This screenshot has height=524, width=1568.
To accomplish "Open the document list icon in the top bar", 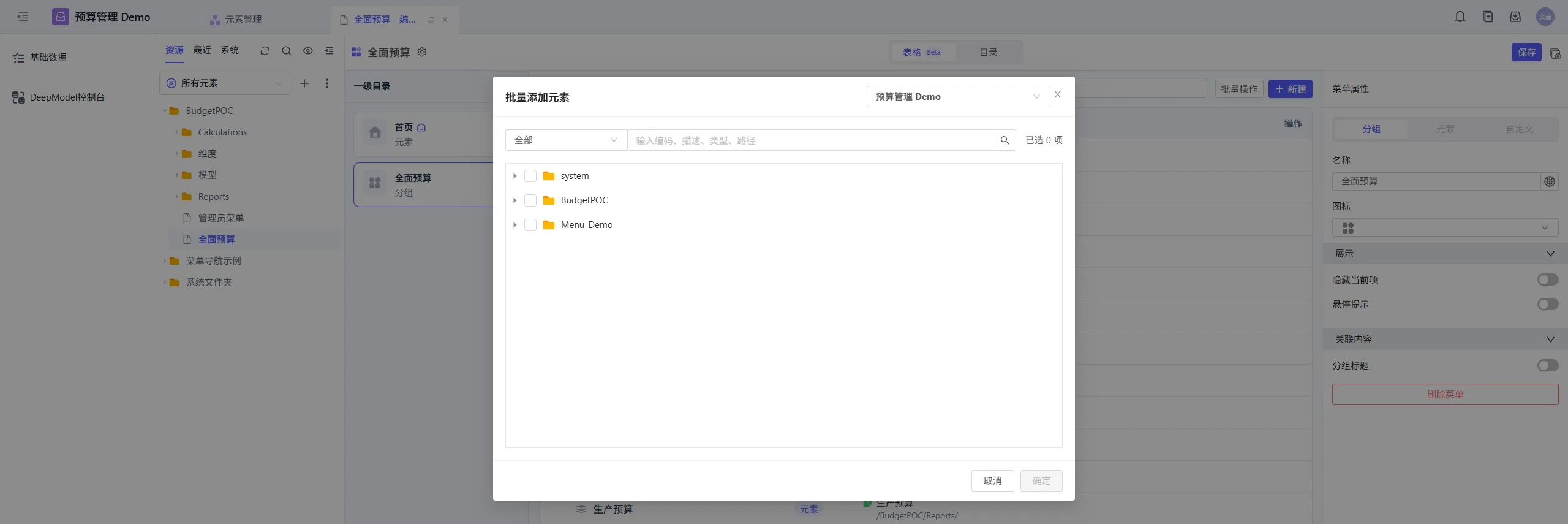I will [1488, 17].
